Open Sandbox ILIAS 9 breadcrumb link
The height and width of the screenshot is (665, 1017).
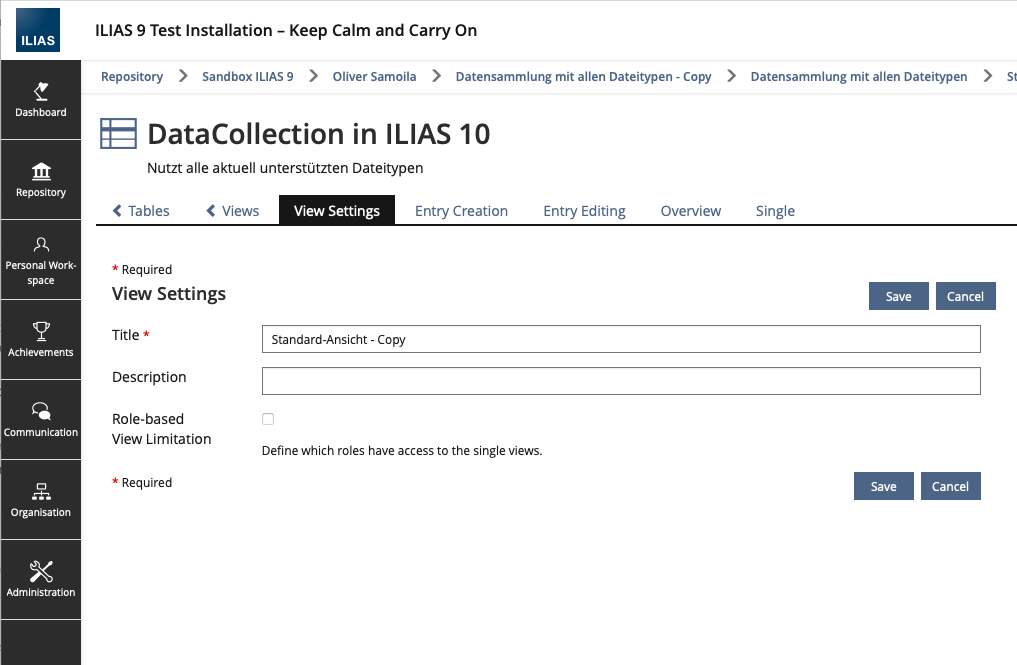pos(247,76)
